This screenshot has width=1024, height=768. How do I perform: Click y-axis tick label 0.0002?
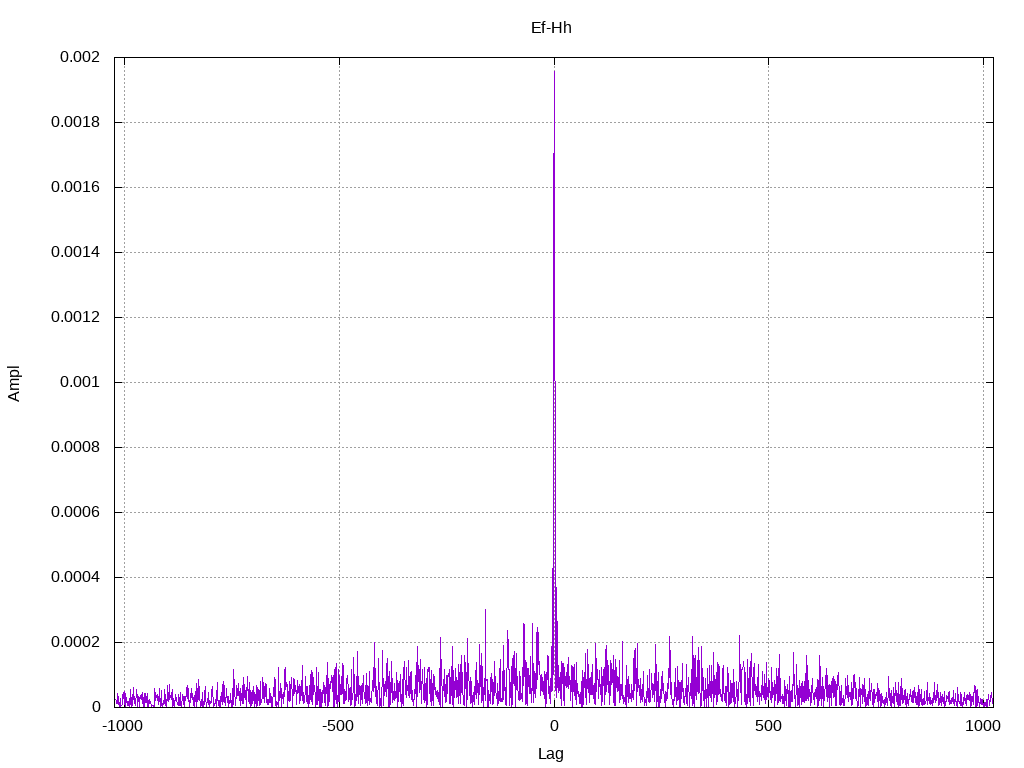click(x=75, y=642)
